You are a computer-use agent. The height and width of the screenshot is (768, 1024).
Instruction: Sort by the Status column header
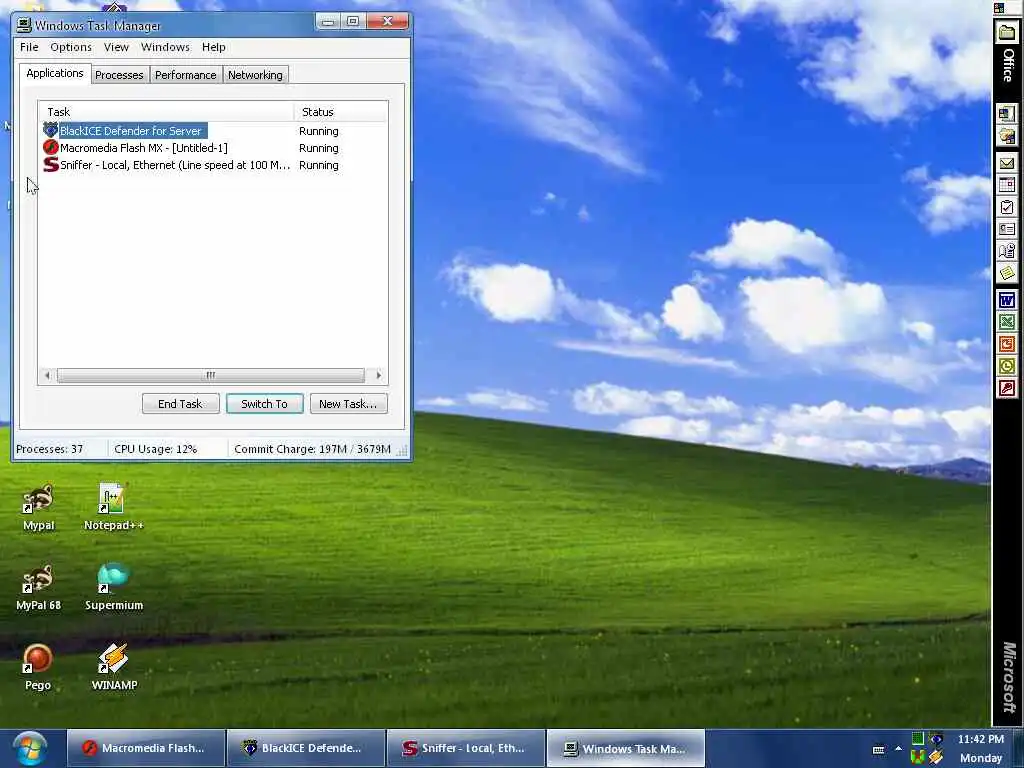pos(341,112)
